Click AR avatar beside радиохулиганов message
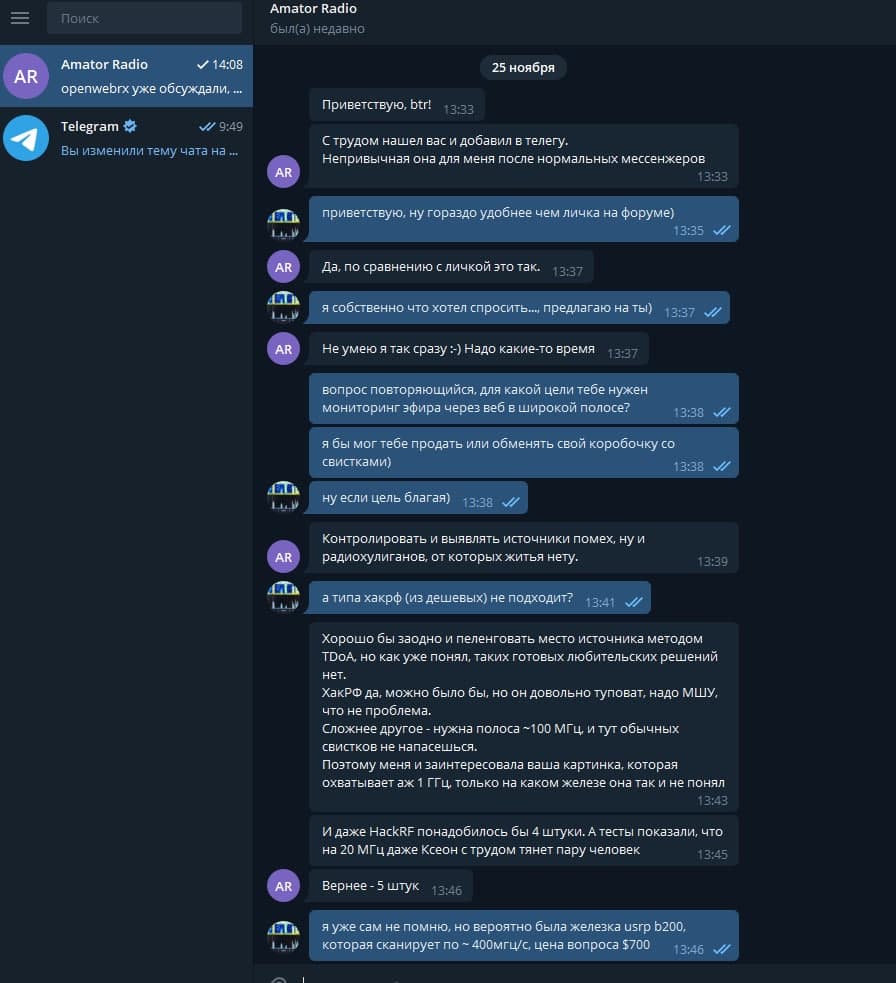 [x=283, y=557]
